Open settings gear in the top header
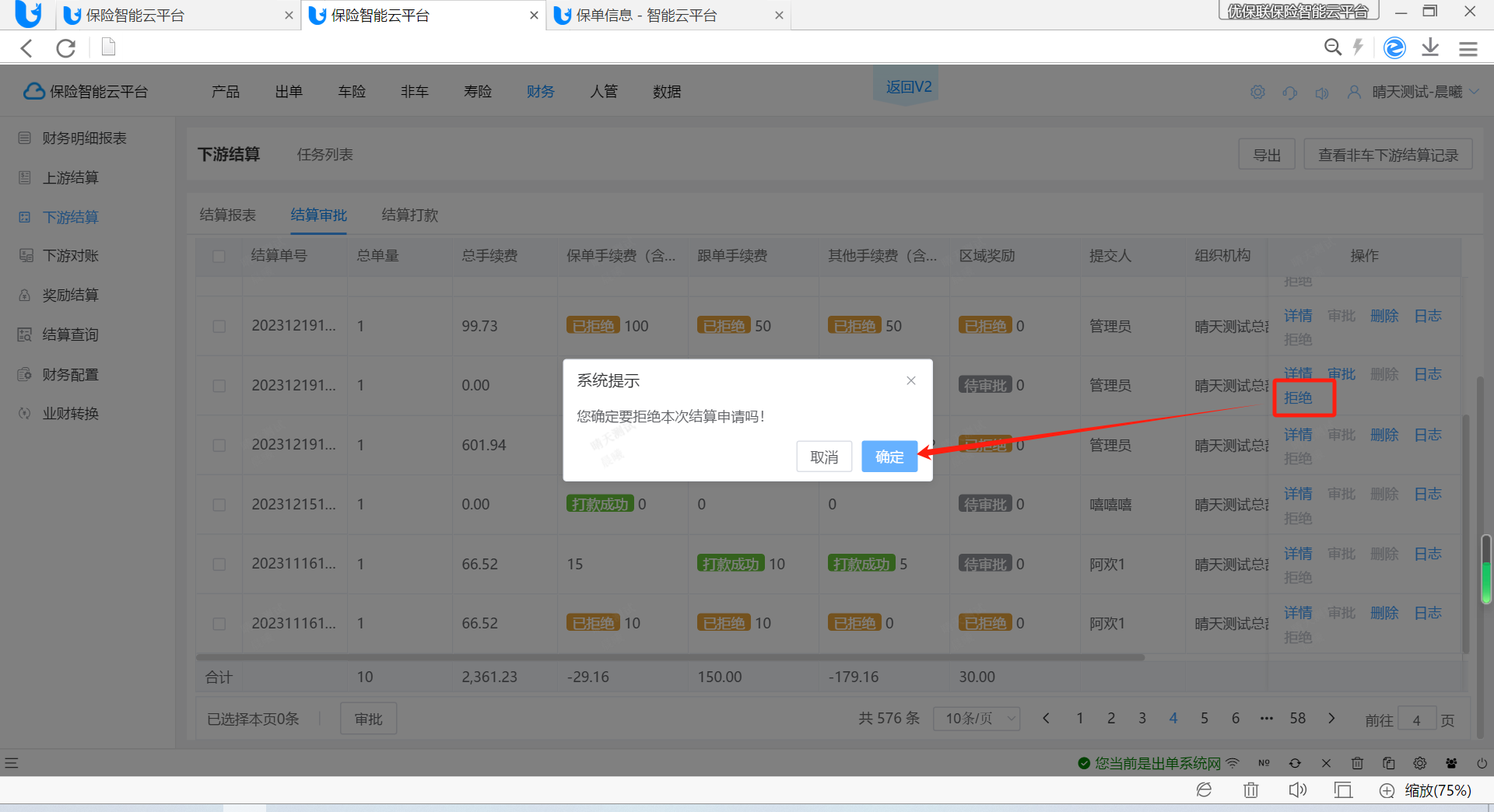The width and height of the screenshot is (1494, 812). (x=1257, y=92)
